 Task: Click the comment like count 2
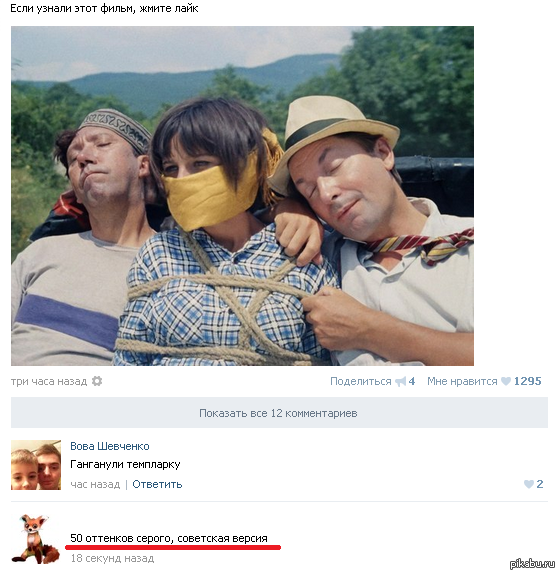pyautogui.click(x=539, y=484)
